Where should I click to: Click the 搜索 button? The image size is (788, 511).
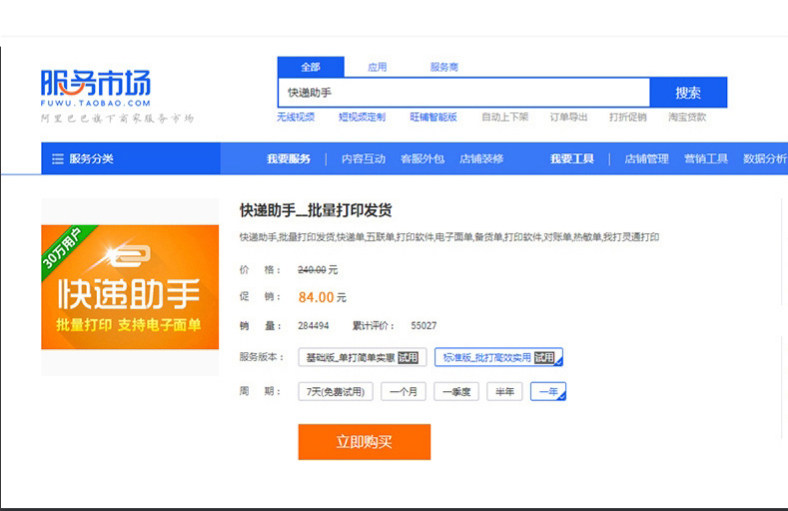pos(688,92)
